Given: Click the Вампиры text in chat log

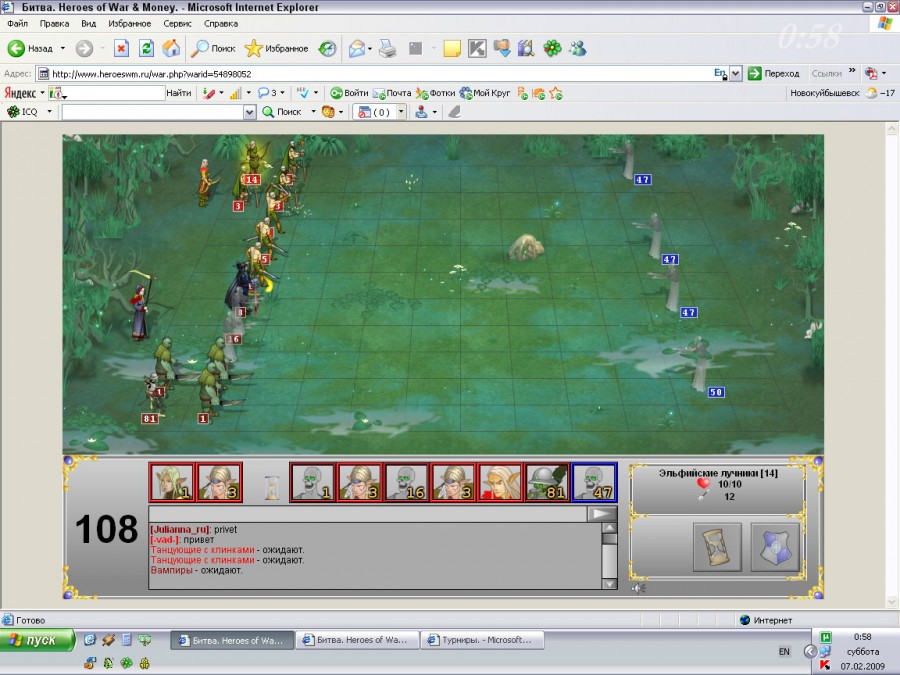Looking at the screenshot, I should [172, 570].
